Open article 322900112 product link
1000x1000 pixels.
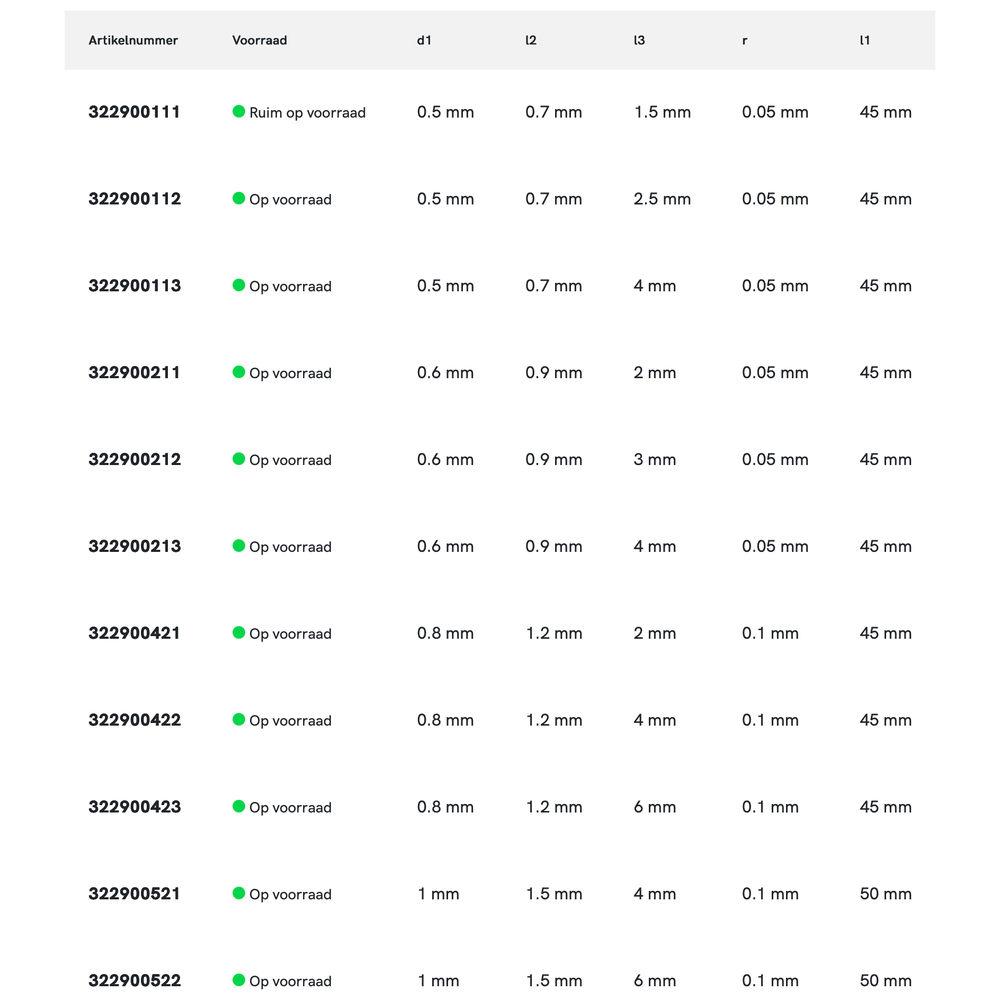tap(134, 199)
